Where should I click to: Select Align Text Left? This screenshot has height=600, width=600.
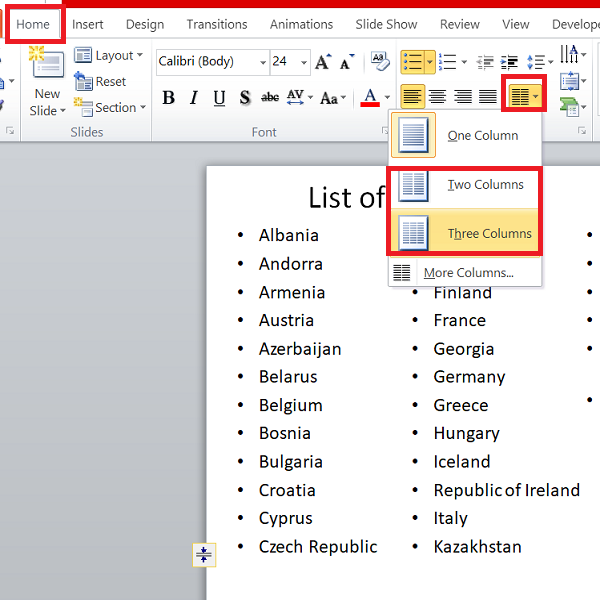click(x=412, y=96)
